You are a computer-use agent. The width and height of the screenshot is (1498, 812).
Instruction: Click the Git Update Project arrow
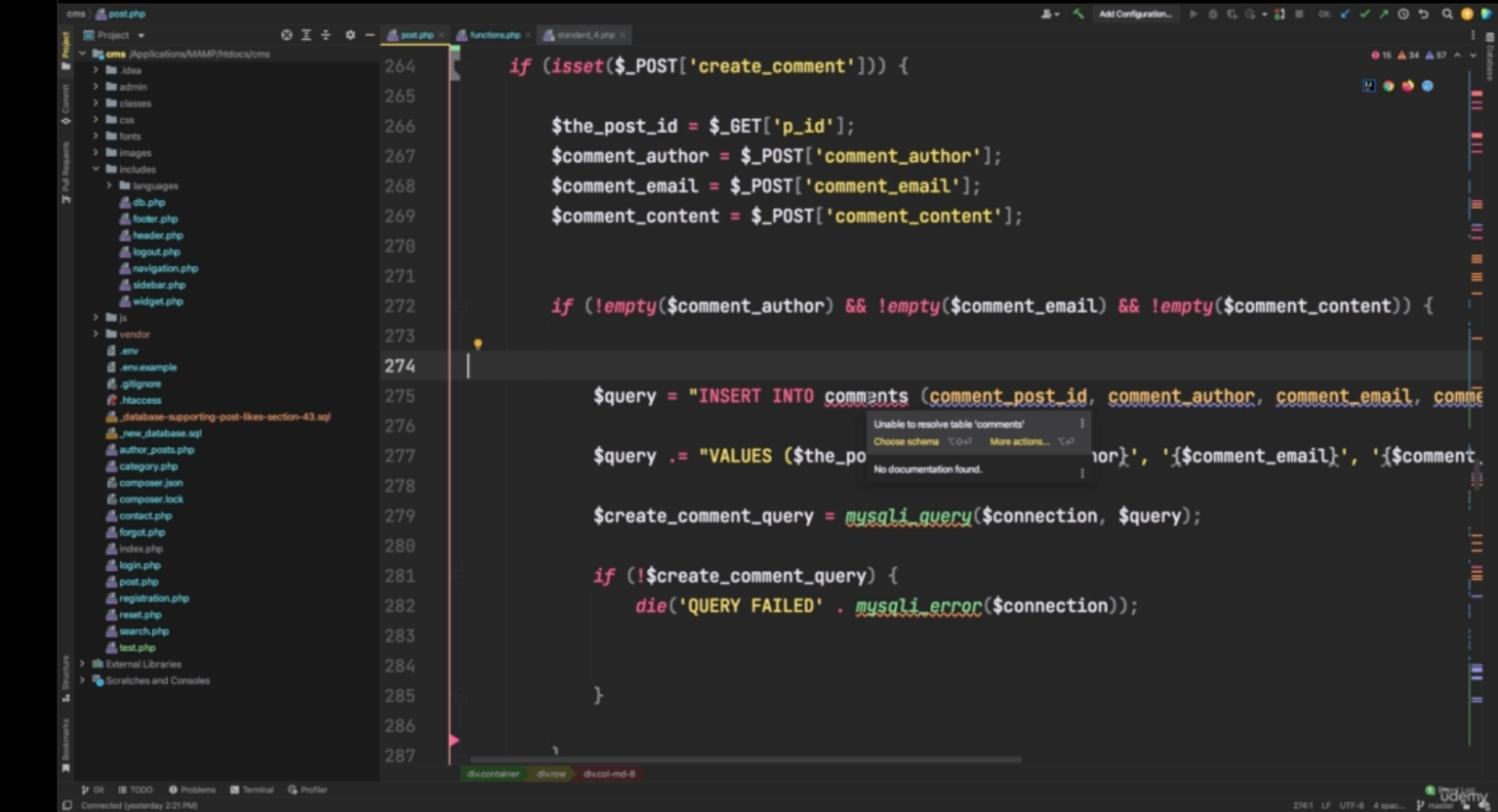[1345, 14]
